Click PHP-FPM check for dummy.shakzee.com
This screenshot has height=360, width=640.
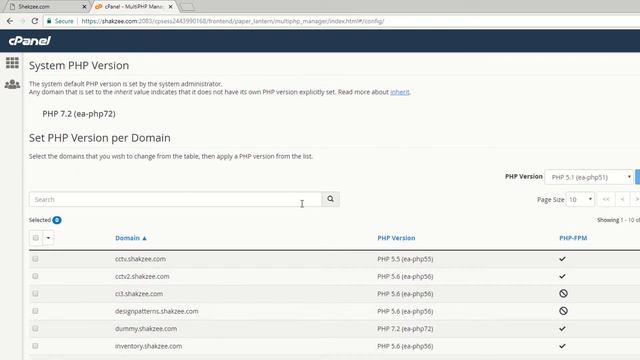pyautogui.click(x=562, y=329)
